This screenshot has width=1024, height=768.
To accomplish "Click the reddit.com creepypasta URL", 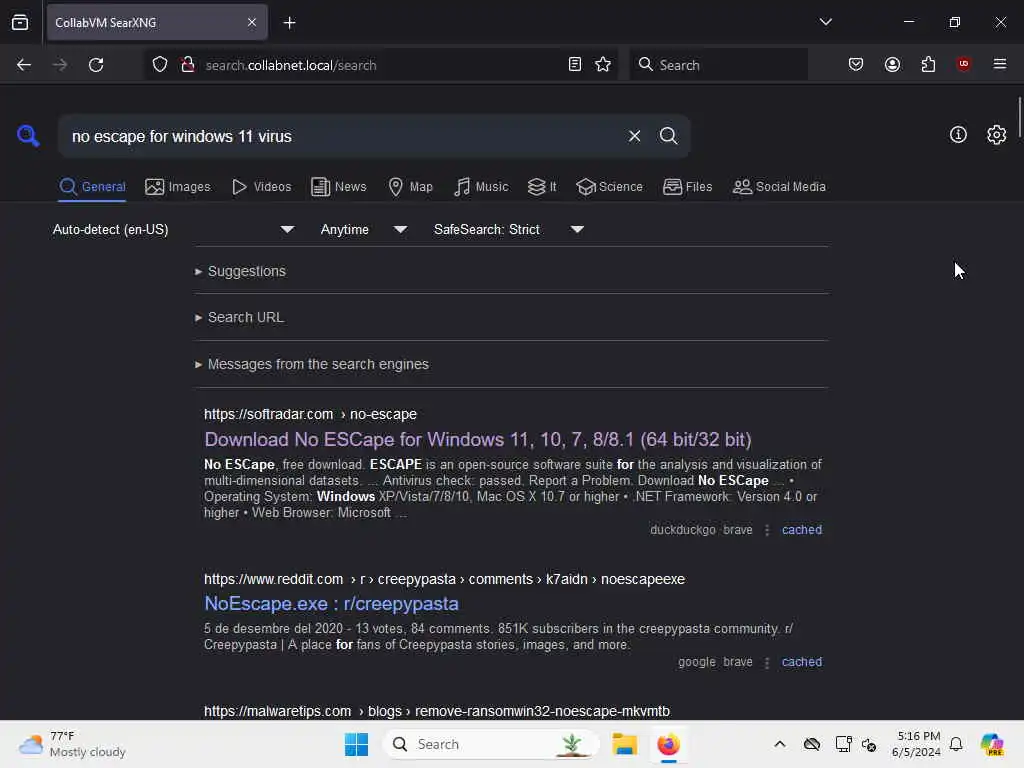I will 444,579.
